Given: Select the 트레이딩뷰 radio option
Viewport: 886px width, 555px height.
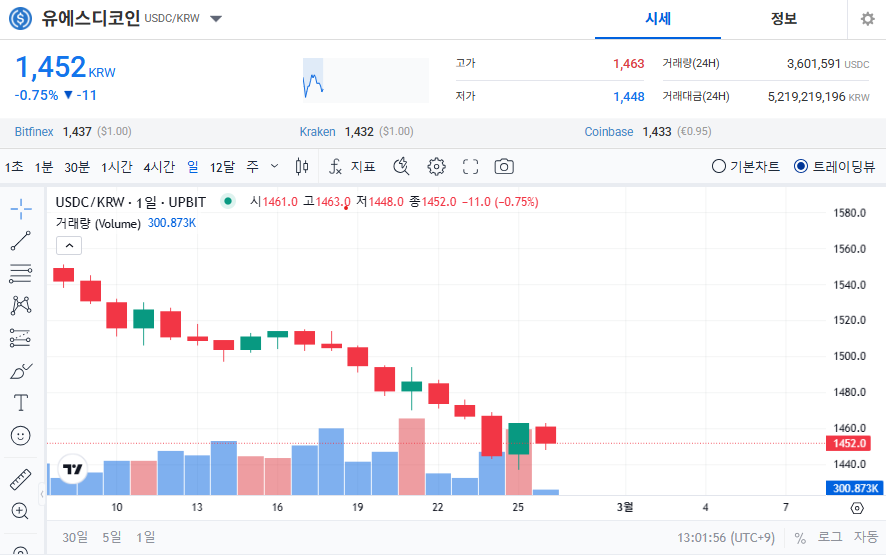Looking at the screenshot, I should [835, 167].
